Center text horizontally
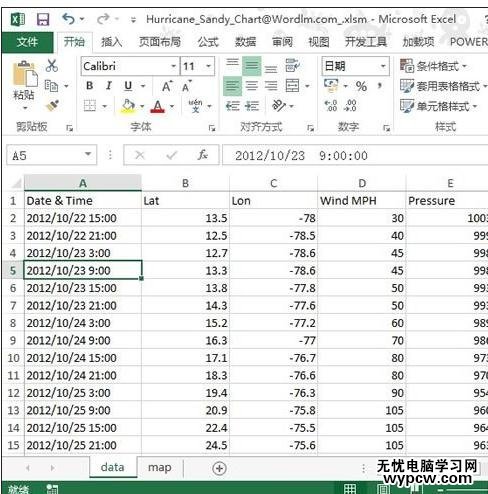 tap(252, 86)
